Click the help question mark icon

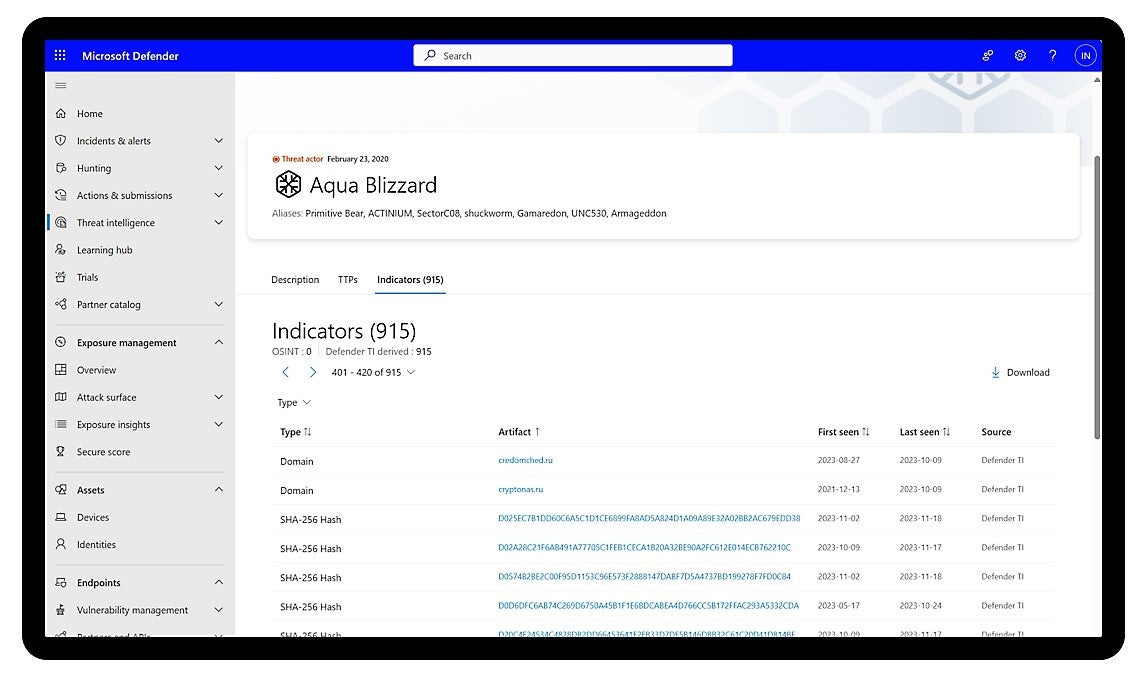pyautogui.click(x=1052, y=56)
